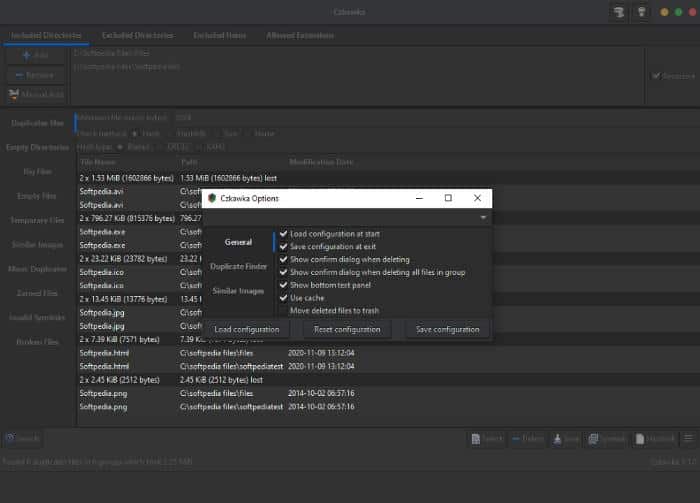
Task: Click the Czkawka shield icon in Options title bar
Action: click(x=212, y=198)
